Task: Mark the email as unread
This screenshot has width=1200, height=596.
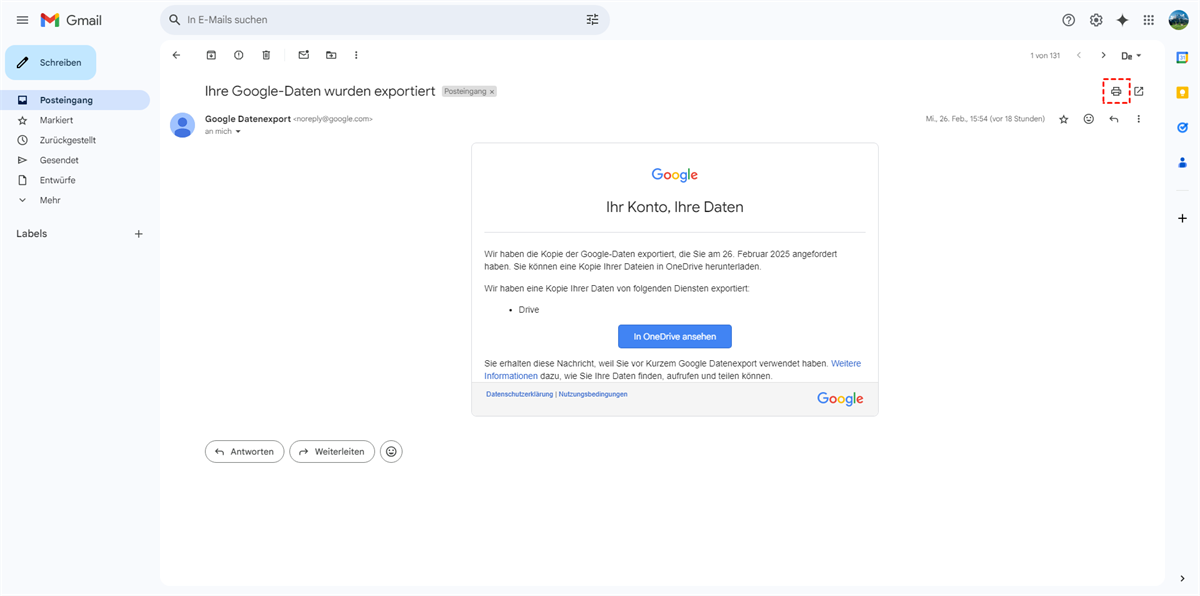Action: point(304,55)
